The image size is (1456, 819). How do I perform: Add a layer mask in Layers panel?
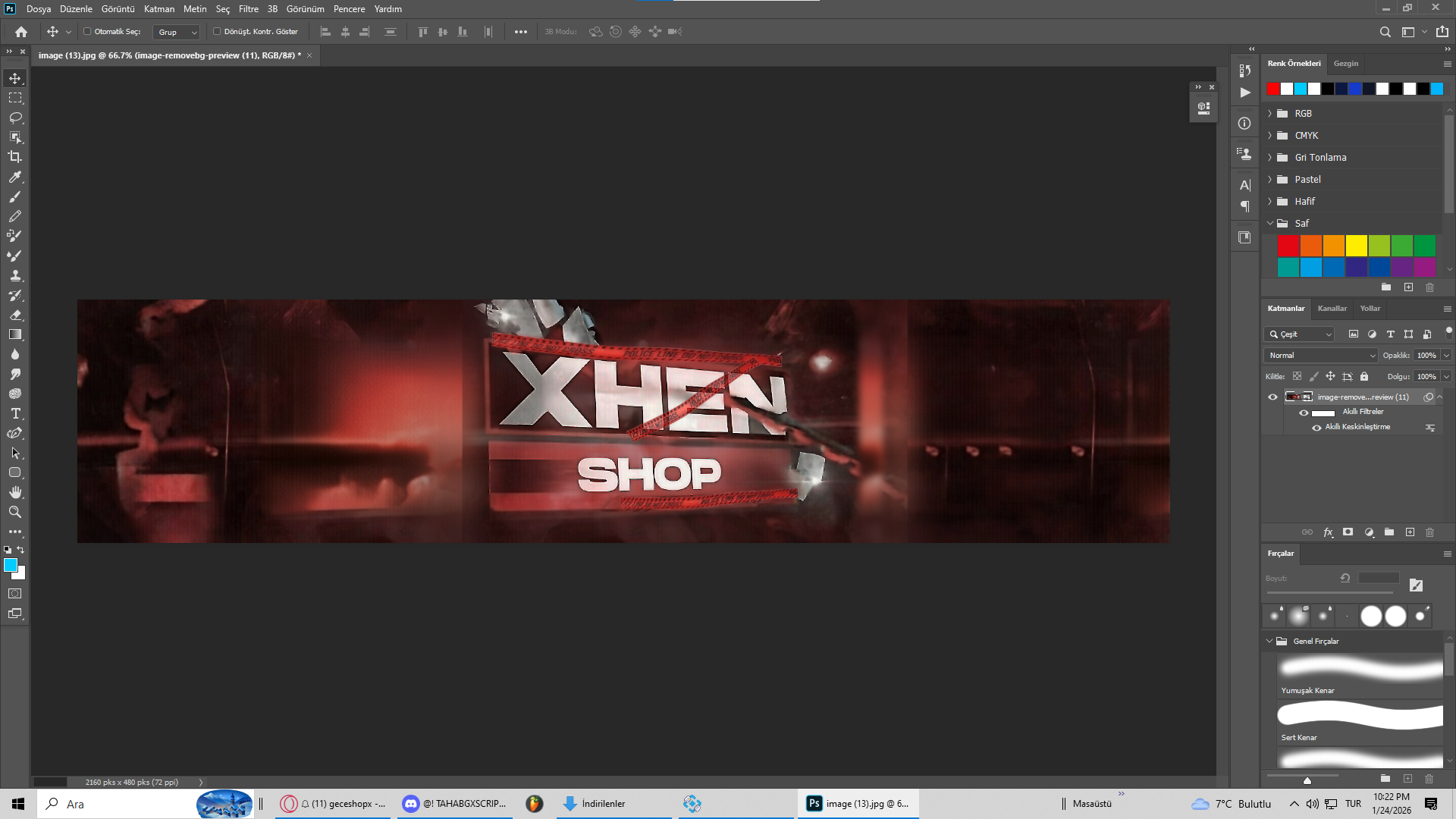(1348, 532)
